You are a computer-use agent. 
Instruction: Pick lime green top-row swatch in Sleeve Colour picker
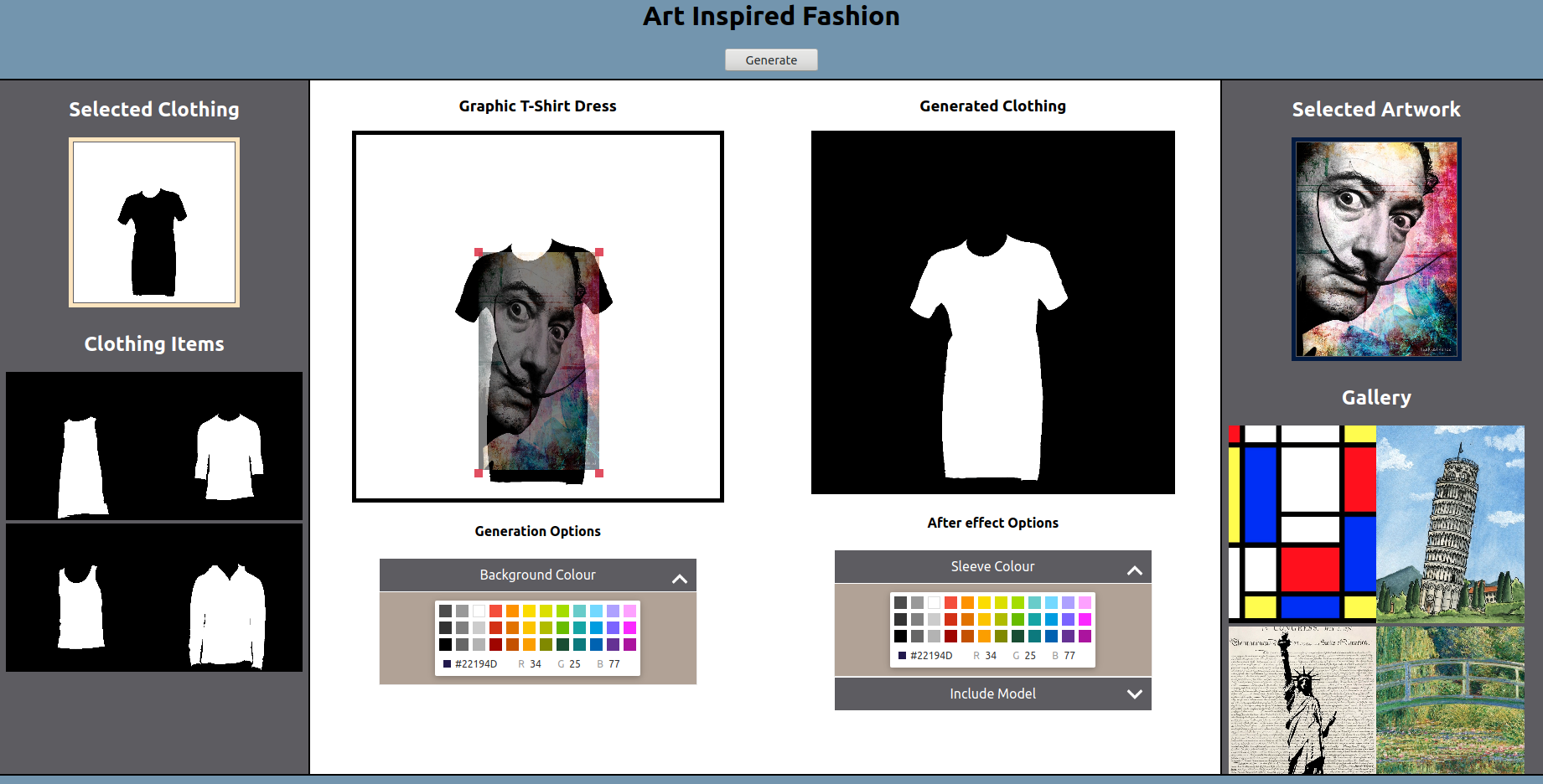pos(1017,602)
